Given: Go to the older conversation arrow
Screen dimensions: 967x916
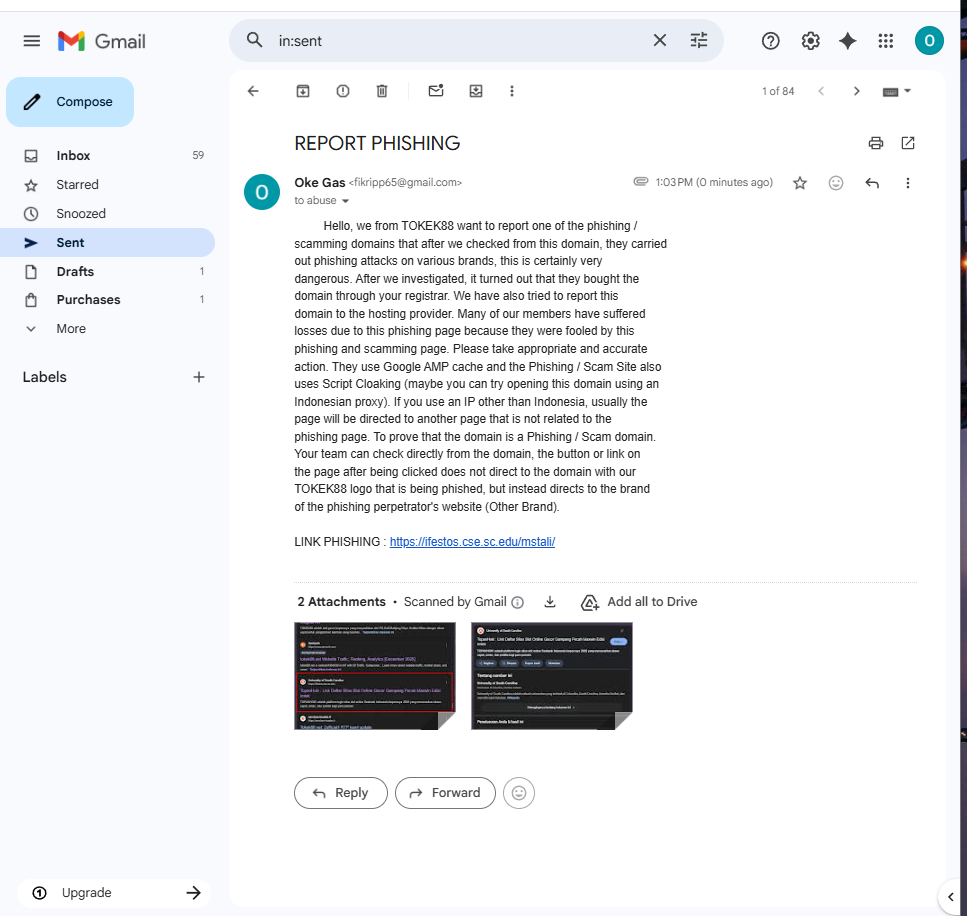Looking at the screenshot, I should [856, 91].
